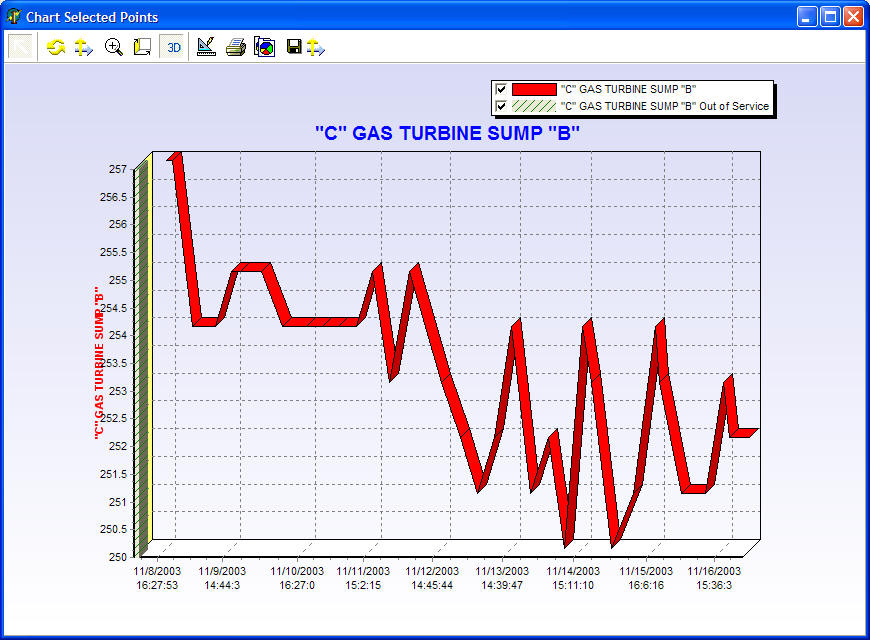This screenshot has width=870, height=640.
Task: Click the Out of Service legend label
Action: click(x=664, y=106)
